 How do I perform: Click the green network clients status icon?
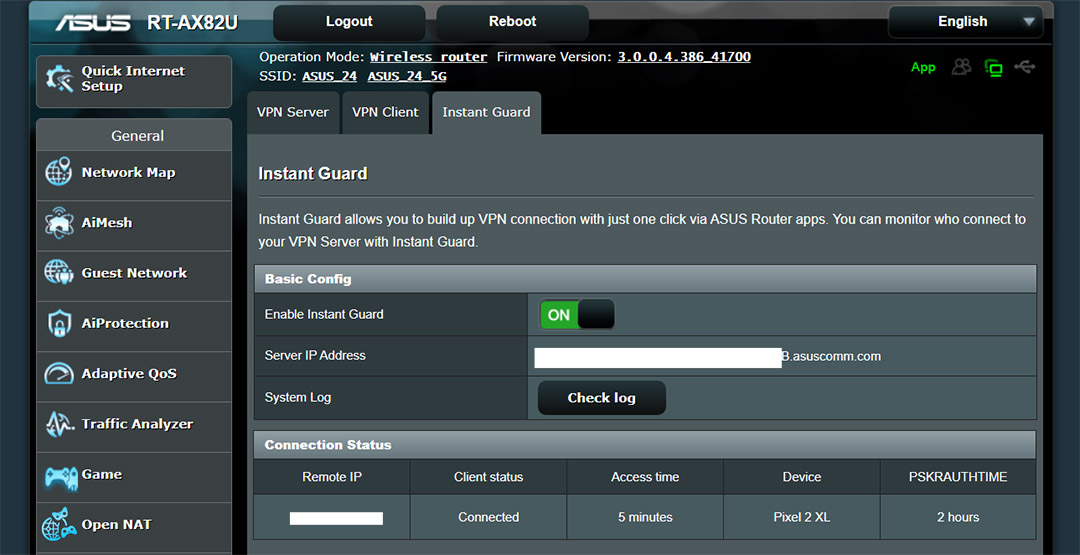pos(993,67)
